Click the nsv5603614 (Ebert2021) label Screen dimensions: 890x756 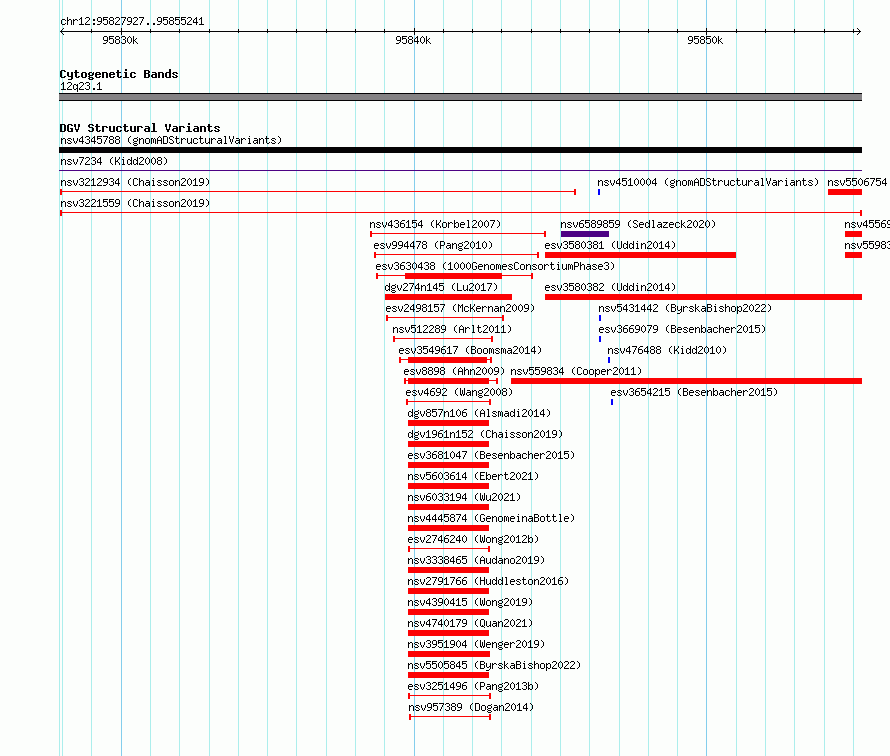pos(473,476)
